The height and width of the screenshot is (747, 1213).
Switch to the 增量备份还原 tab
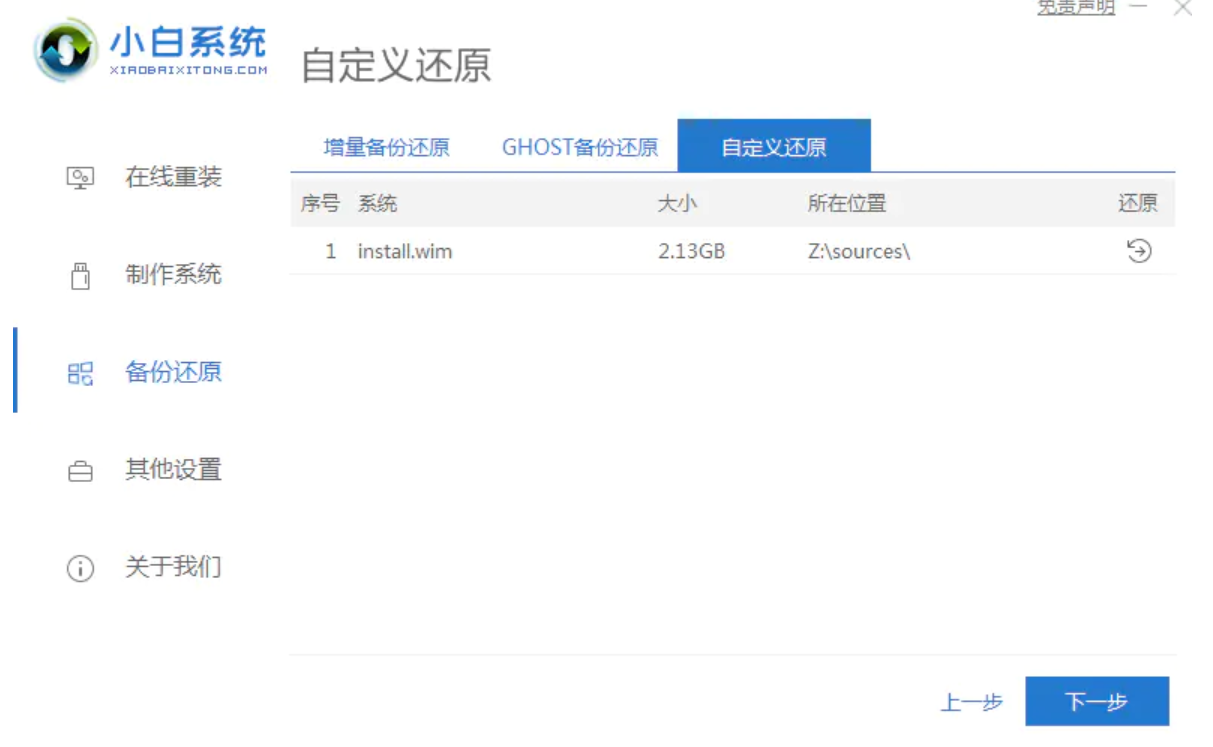point(386,148)
